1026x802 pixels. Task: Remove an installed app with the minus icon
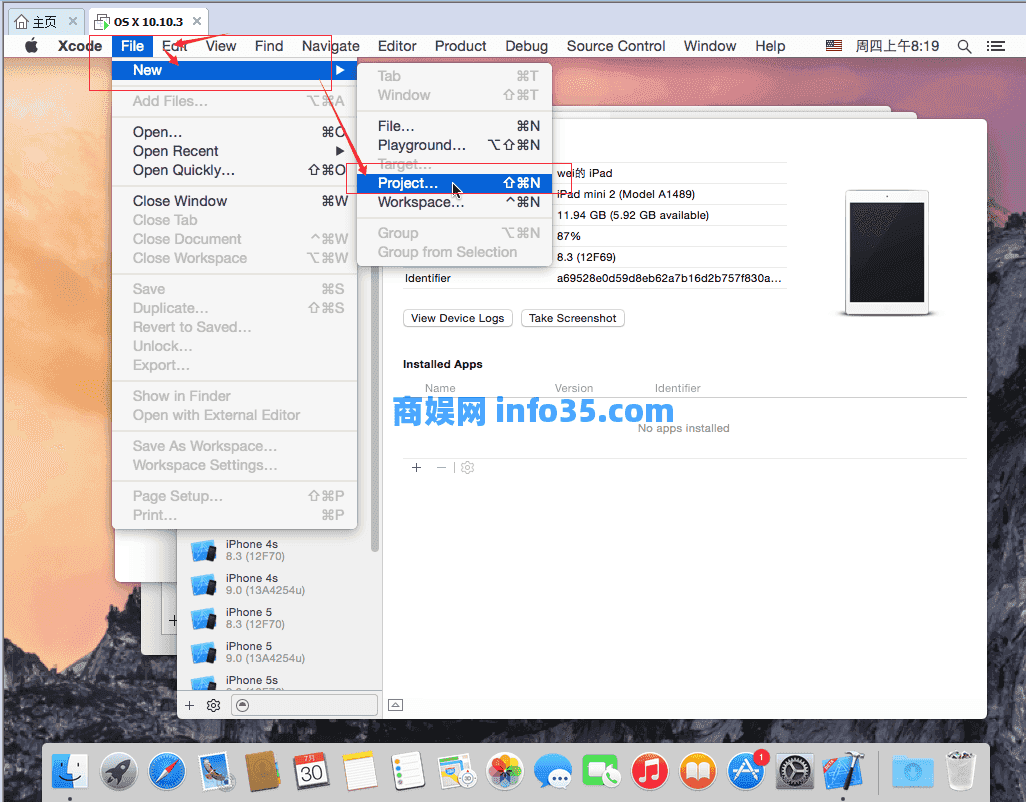click(441, 467)
